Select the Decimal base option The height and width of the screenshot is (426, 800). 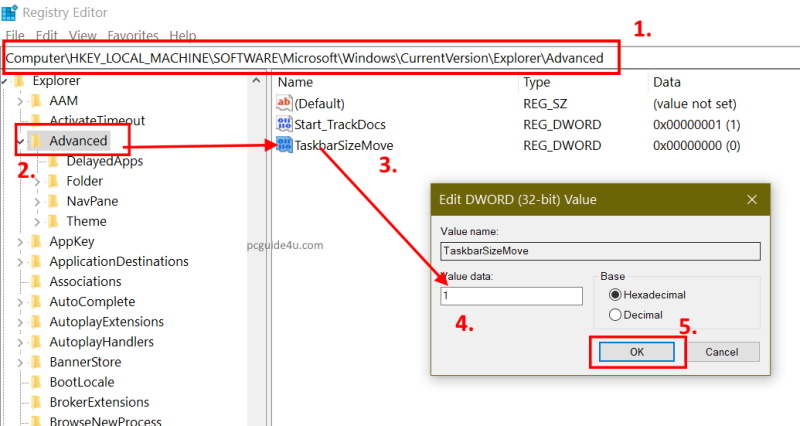(616, 315)
